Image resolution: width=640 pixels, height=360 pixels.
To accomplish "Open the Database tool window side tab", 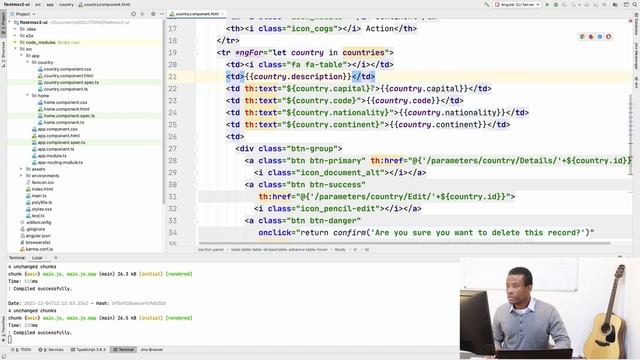I will pyautogui.click(x=636, y=25).
